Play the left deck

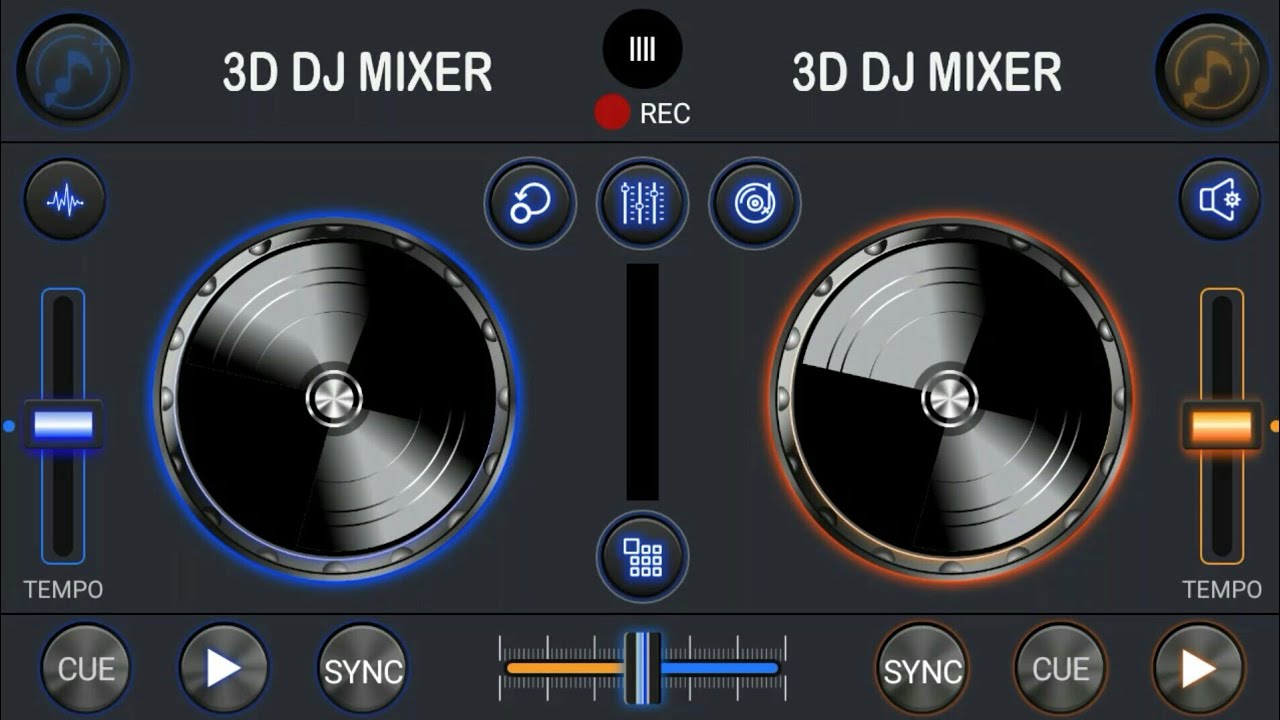(222, 668)
